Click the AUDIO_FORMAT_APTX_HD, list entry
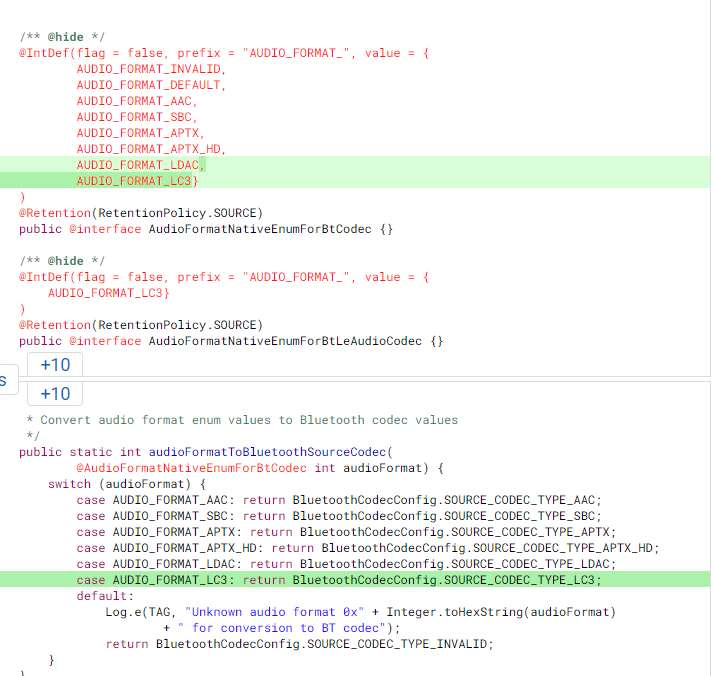 151,149
